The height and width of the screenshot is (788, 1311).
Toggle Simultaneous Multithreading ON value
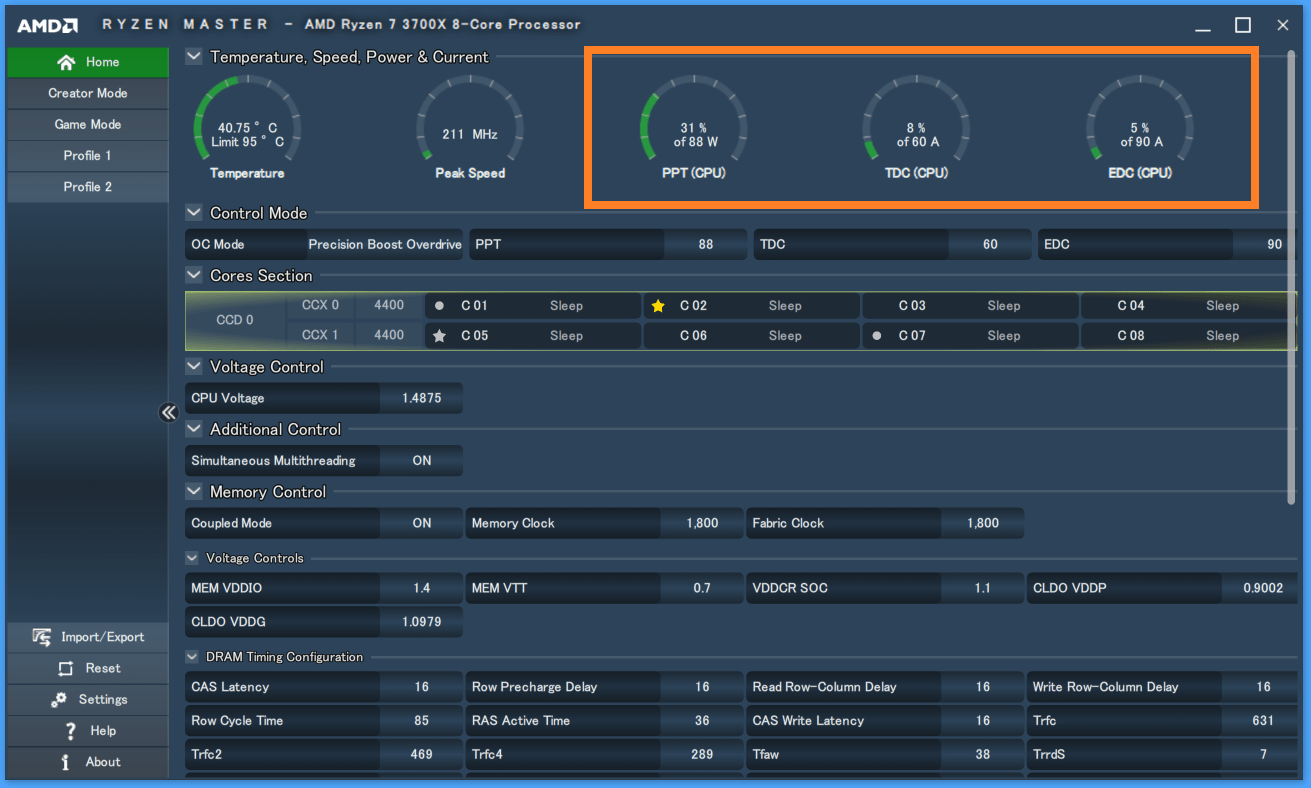[422, 461]
